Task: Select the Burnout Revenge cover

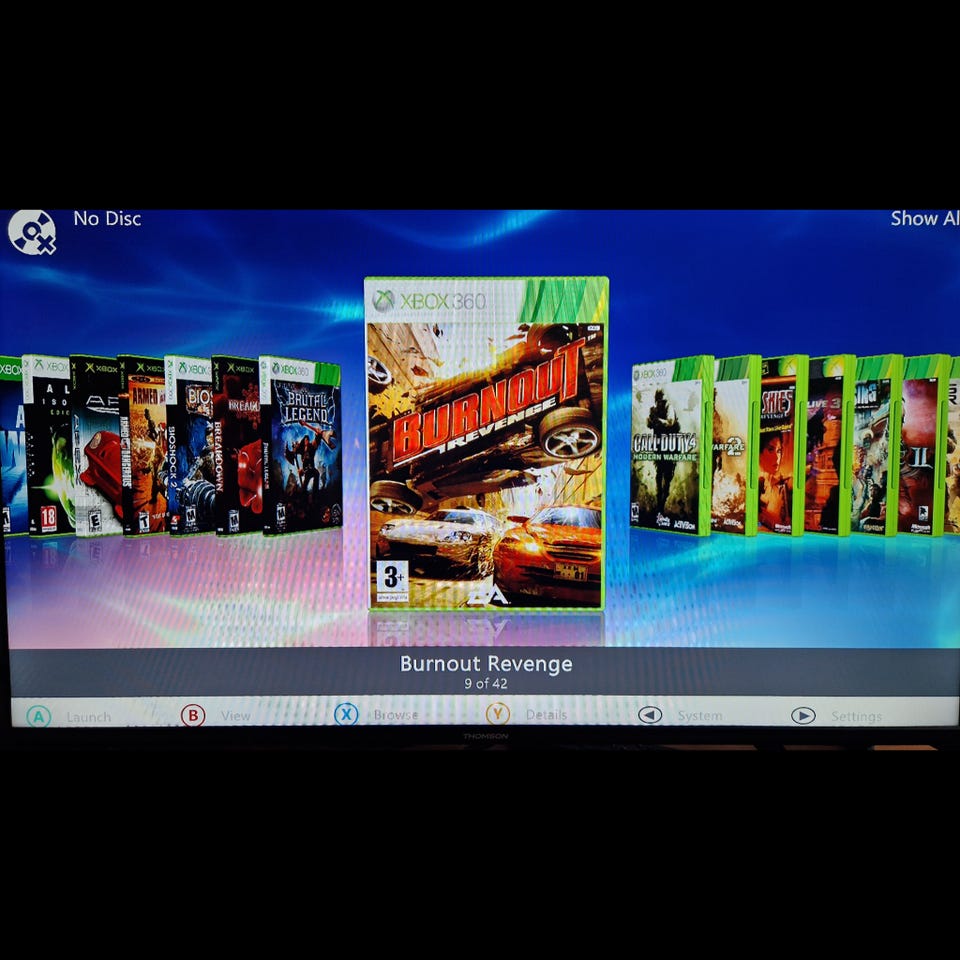Action: coord(487,443)
